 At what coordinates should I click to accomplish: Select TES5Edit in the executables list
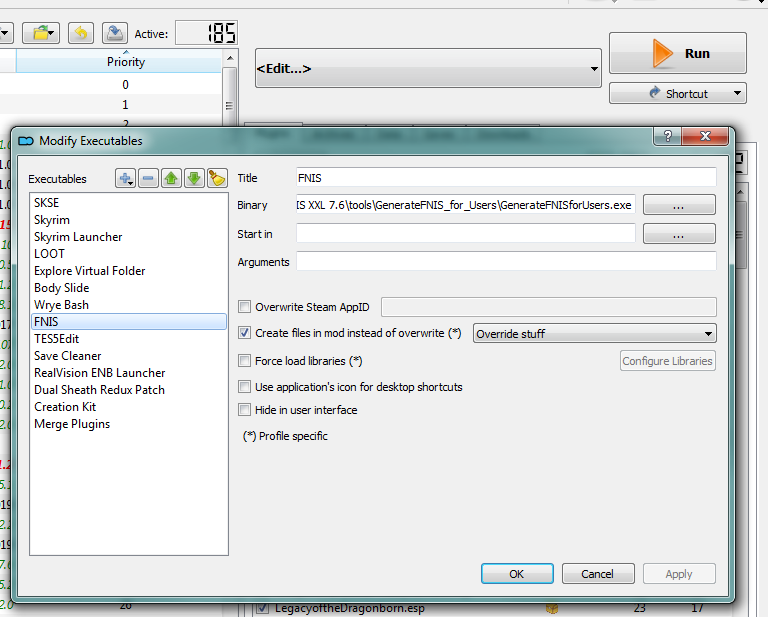click(56, 339)
